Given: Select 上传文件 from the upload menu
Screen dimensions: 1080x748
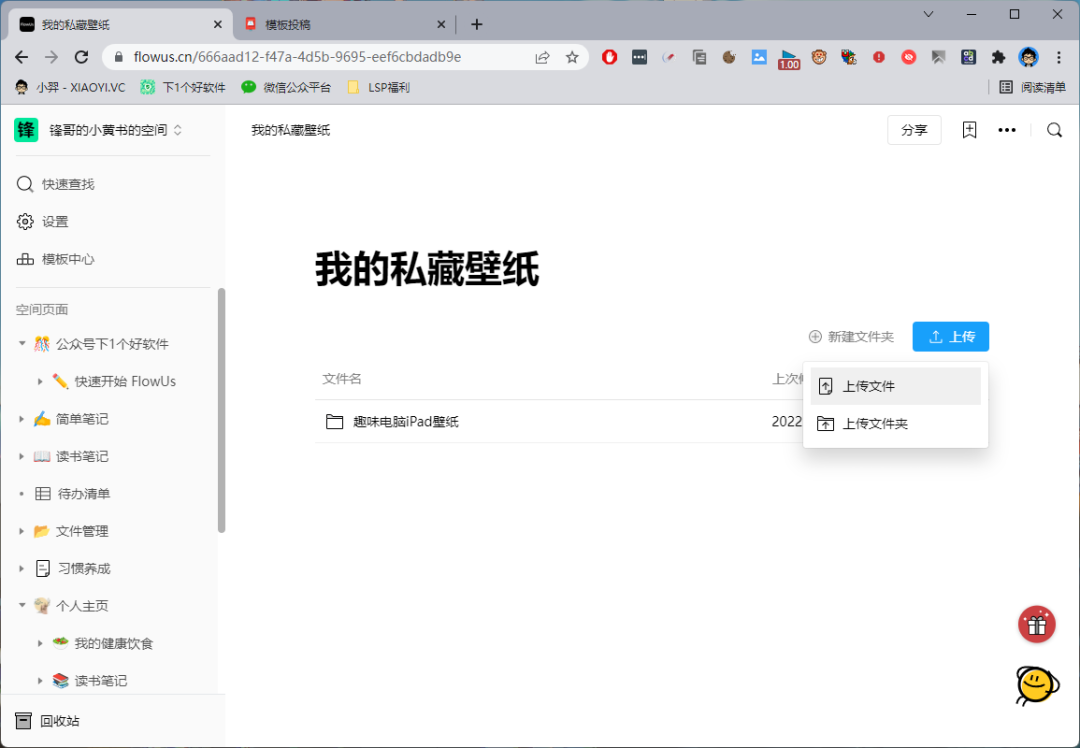Looking at the screenshot, I should click(x=895, y=386).
